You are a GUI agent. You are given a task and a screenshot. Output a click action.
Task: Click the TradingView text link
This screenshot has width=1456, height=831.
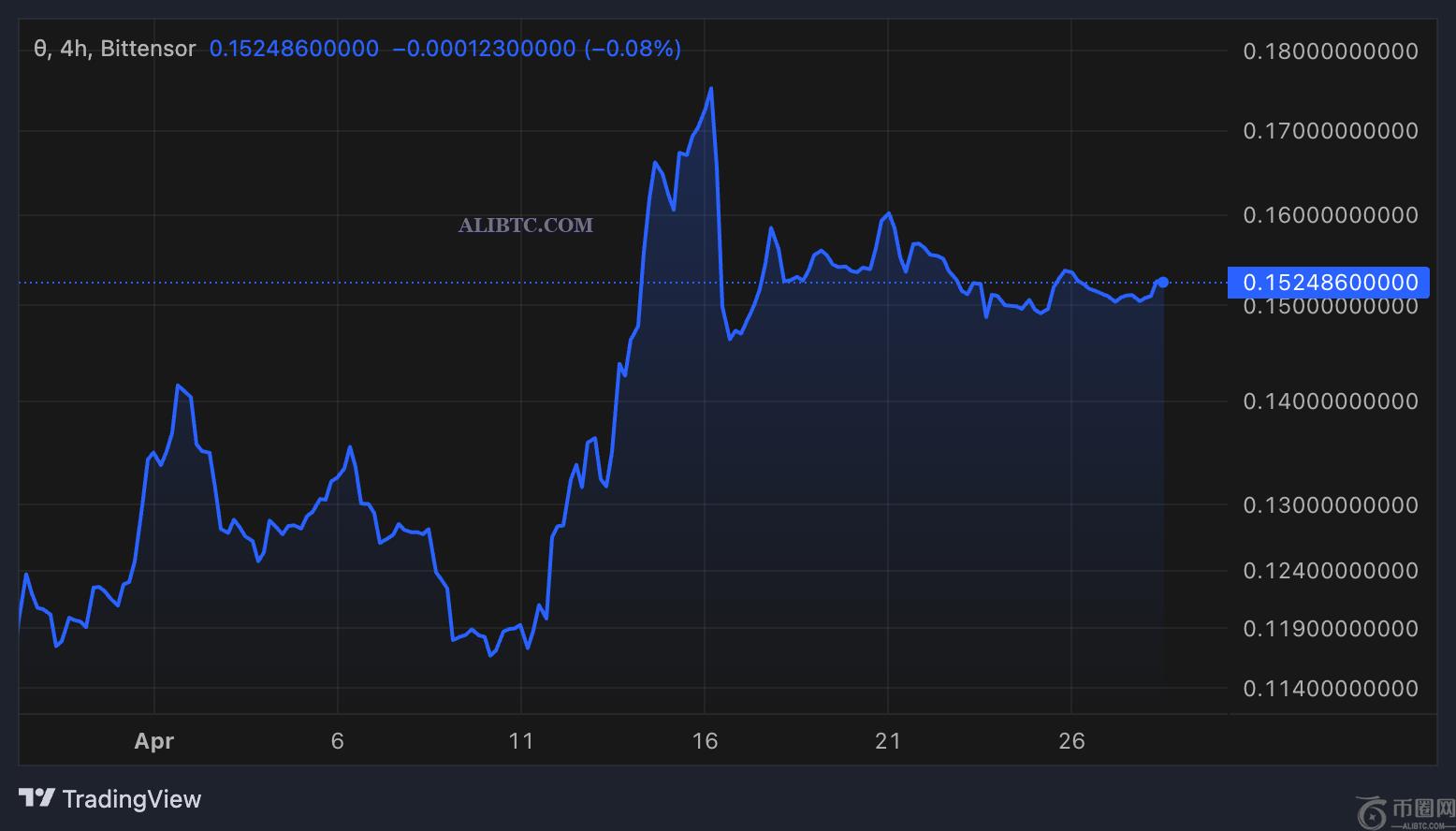131,799
